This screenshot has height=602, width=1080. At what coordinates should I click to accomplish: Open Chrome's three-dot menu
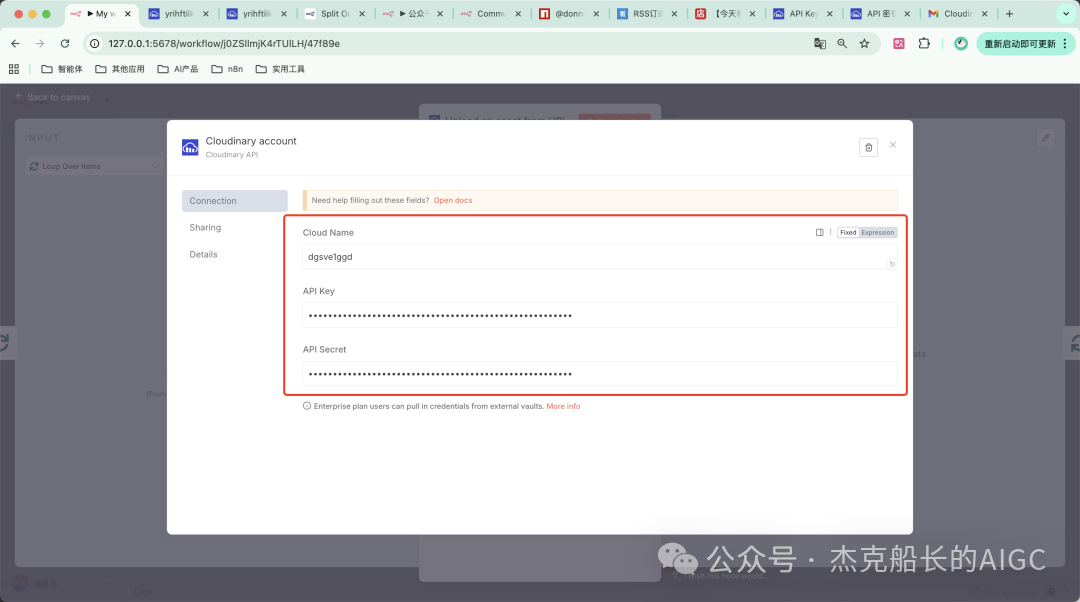click(x=1065, y=43)
